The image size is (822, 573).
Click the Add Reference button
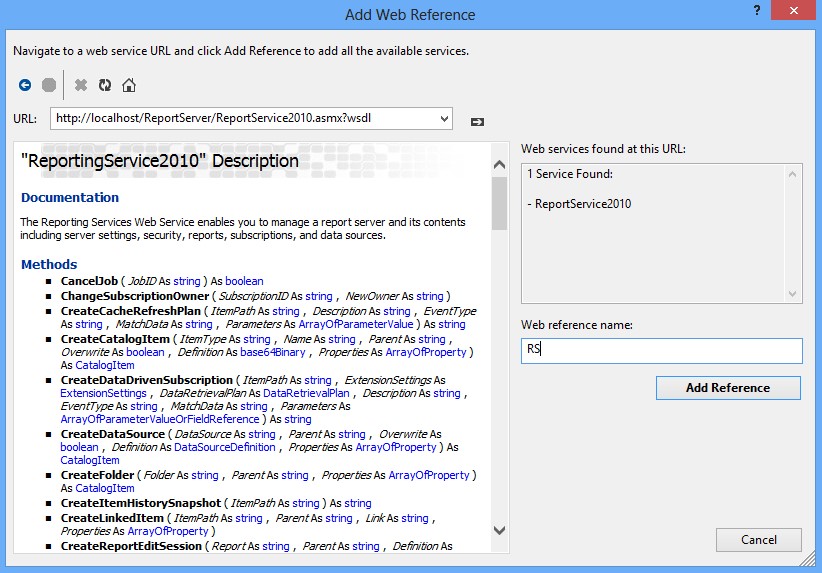coord(728,388)
